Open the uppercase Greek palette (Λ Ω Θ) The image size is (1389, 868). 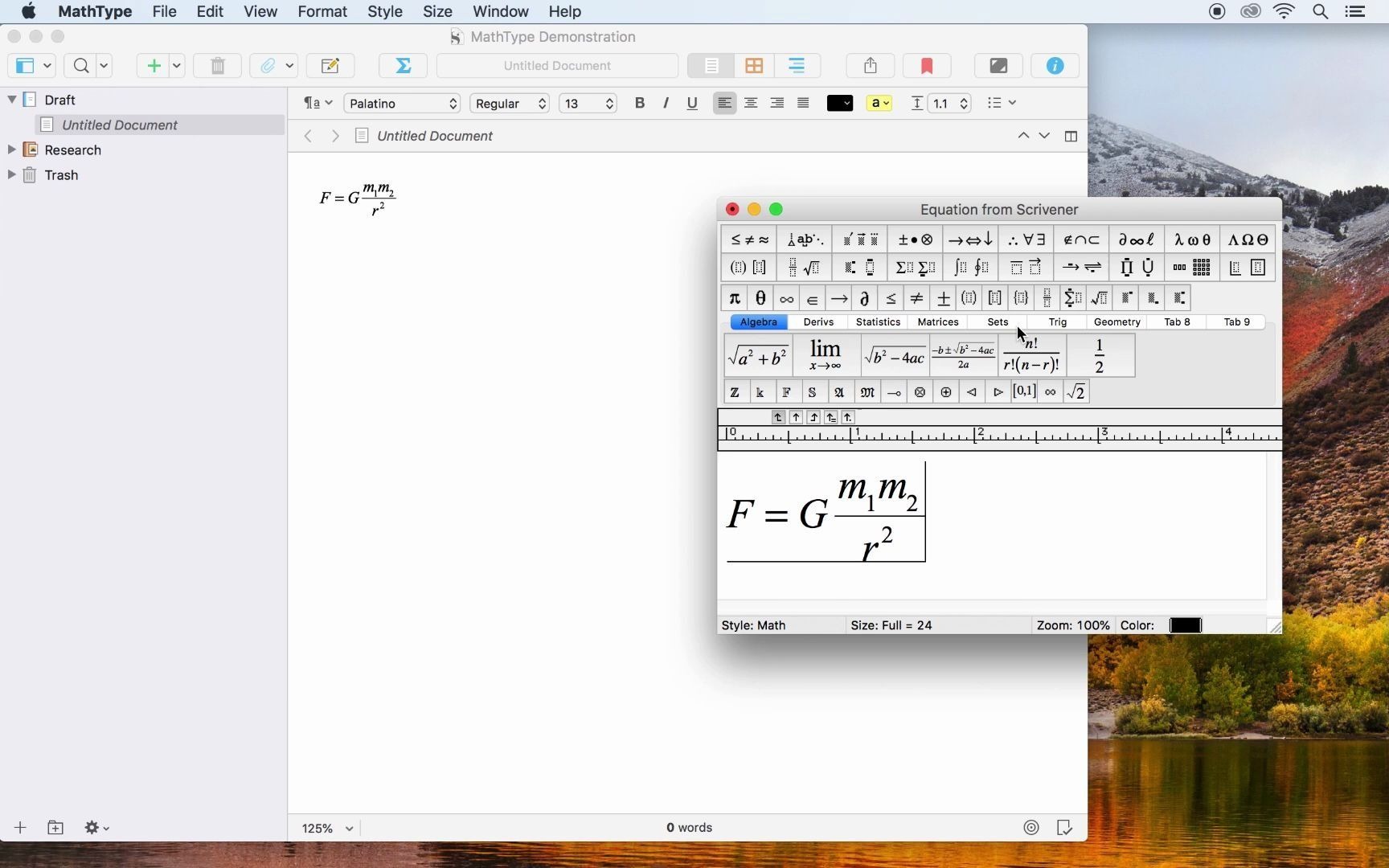(1248, 240)
